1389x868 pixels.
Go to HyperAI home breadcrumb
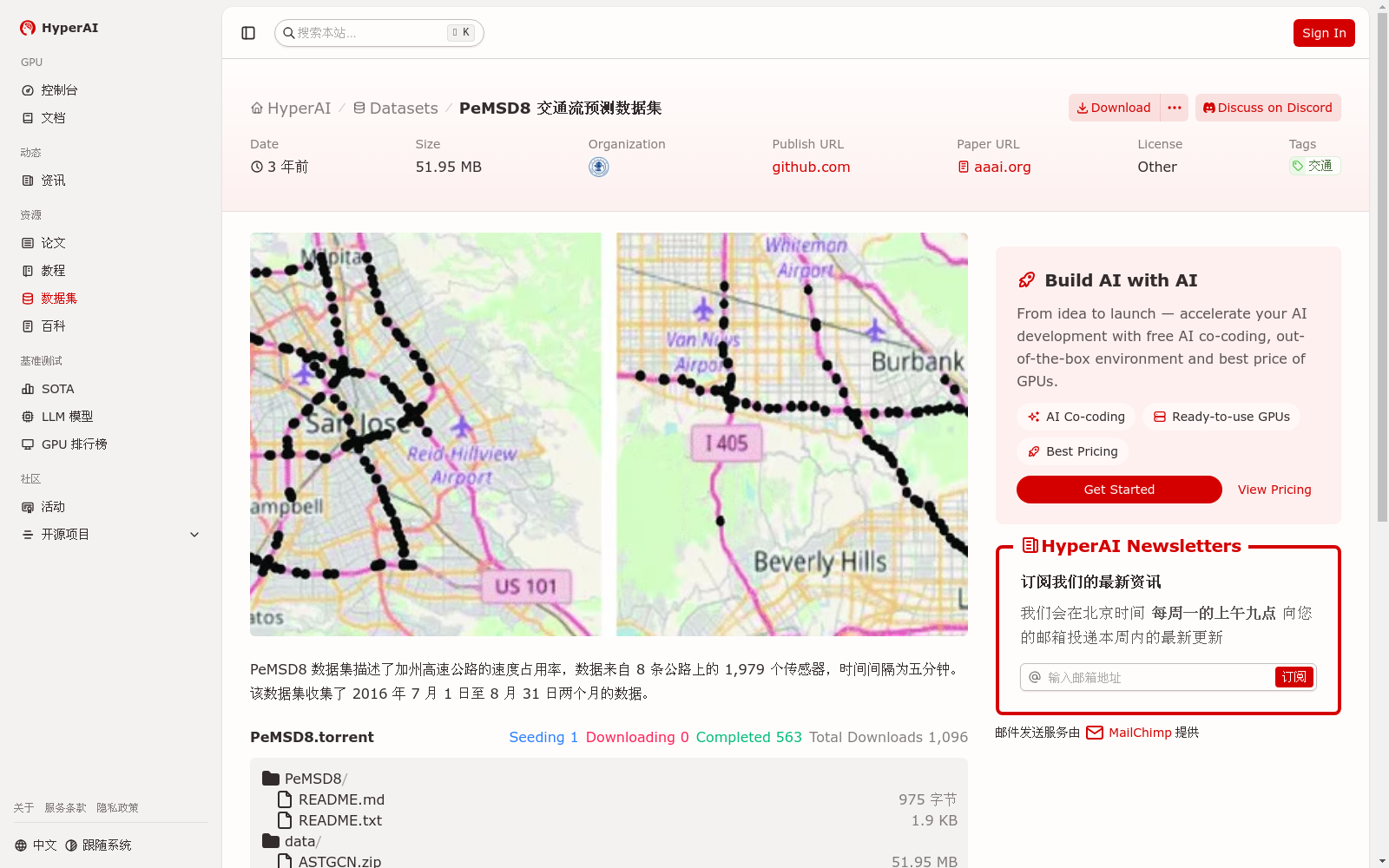291,108
